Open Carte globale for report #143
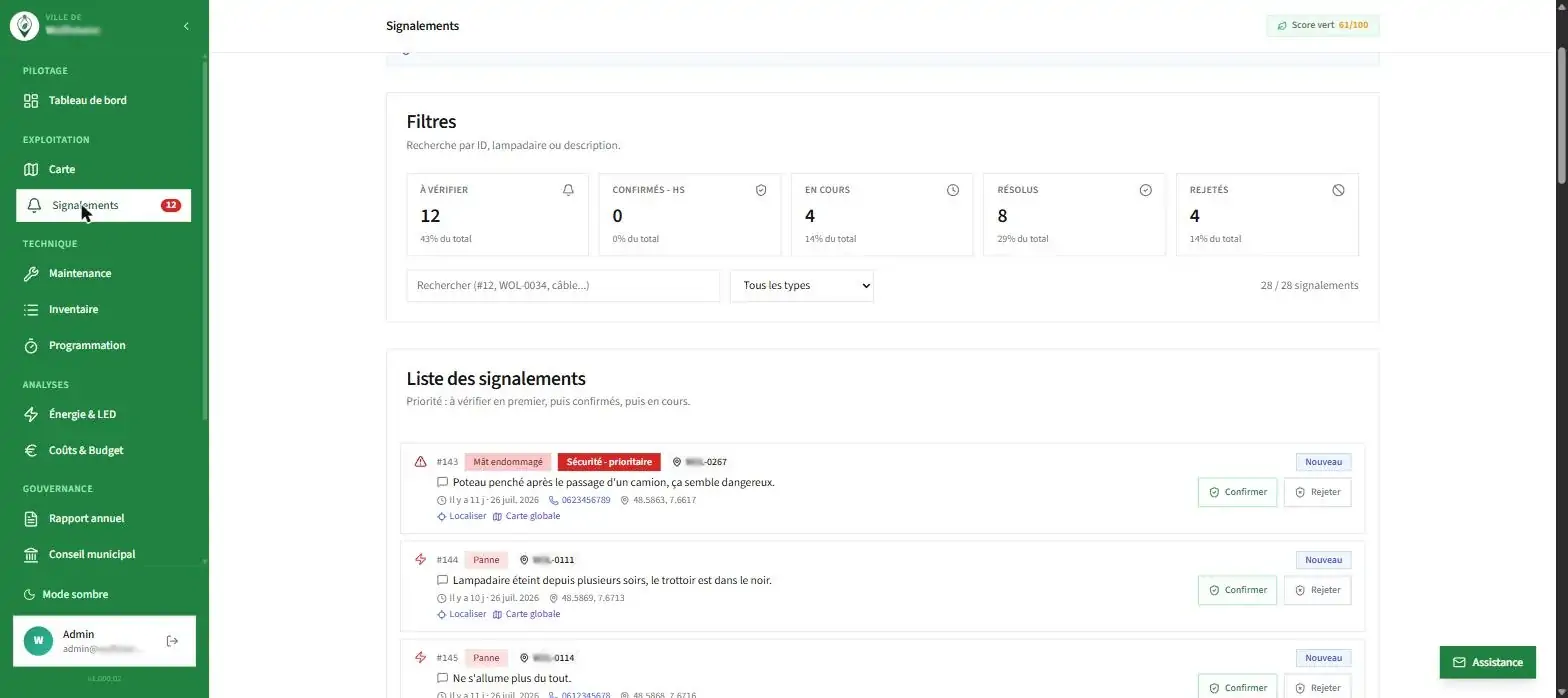Image resolution: width=1568 pixels, height=698 pixels. pos(526,516)
